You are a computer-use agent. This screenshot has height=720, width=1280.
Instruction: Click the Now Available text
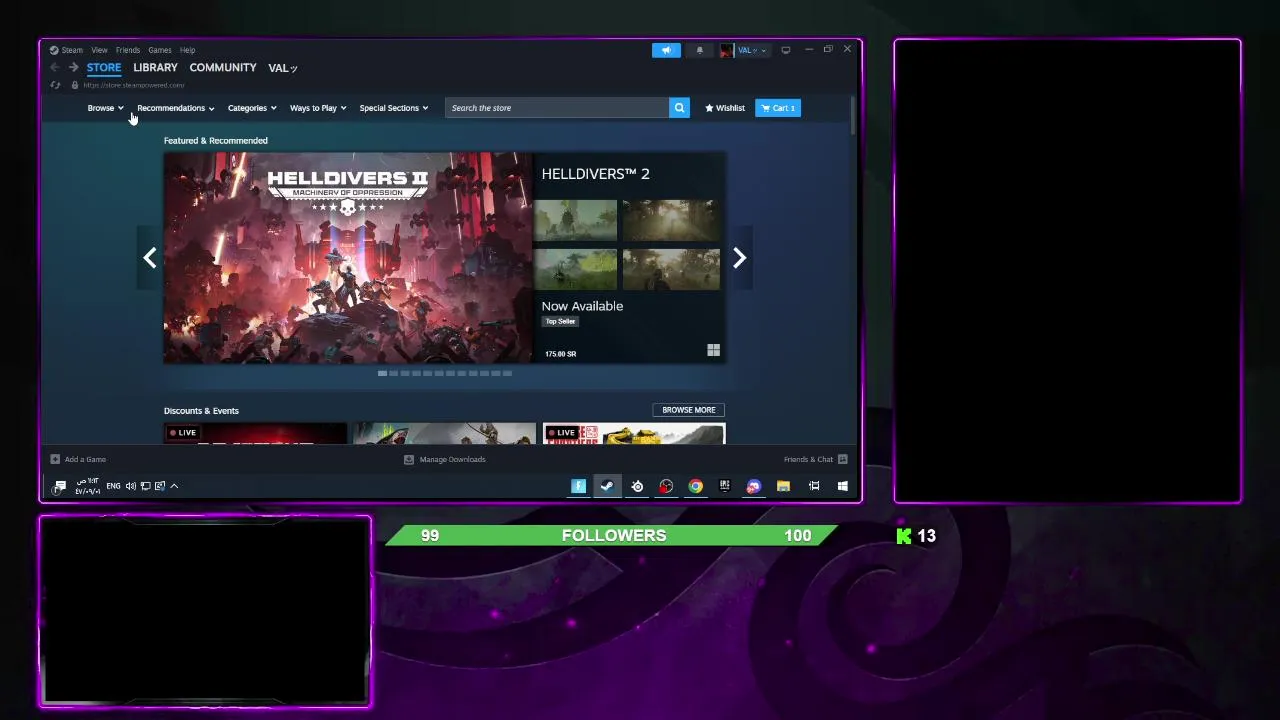tap(582, 306)
